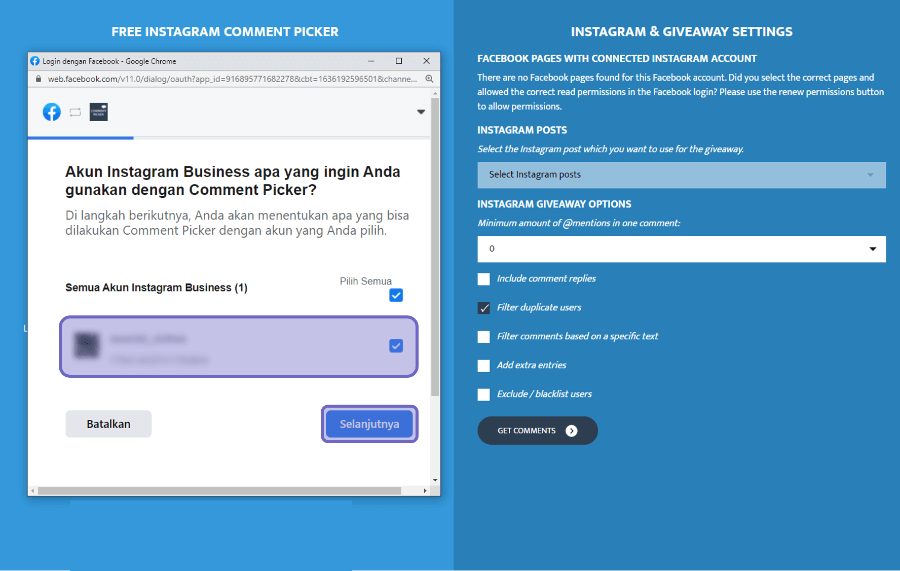Click the Get Comments button
Image resolution: width=900 pixels, height=571 pixels.
point(537,430)
